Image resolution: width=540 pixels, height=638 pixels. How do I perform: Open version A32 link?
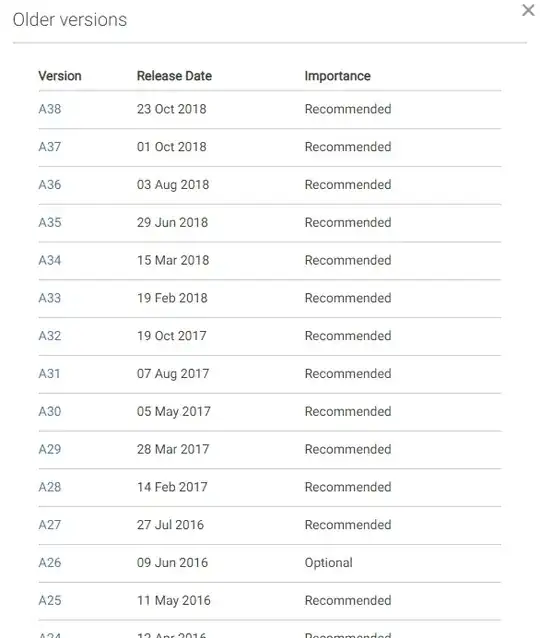click(50, 336)
